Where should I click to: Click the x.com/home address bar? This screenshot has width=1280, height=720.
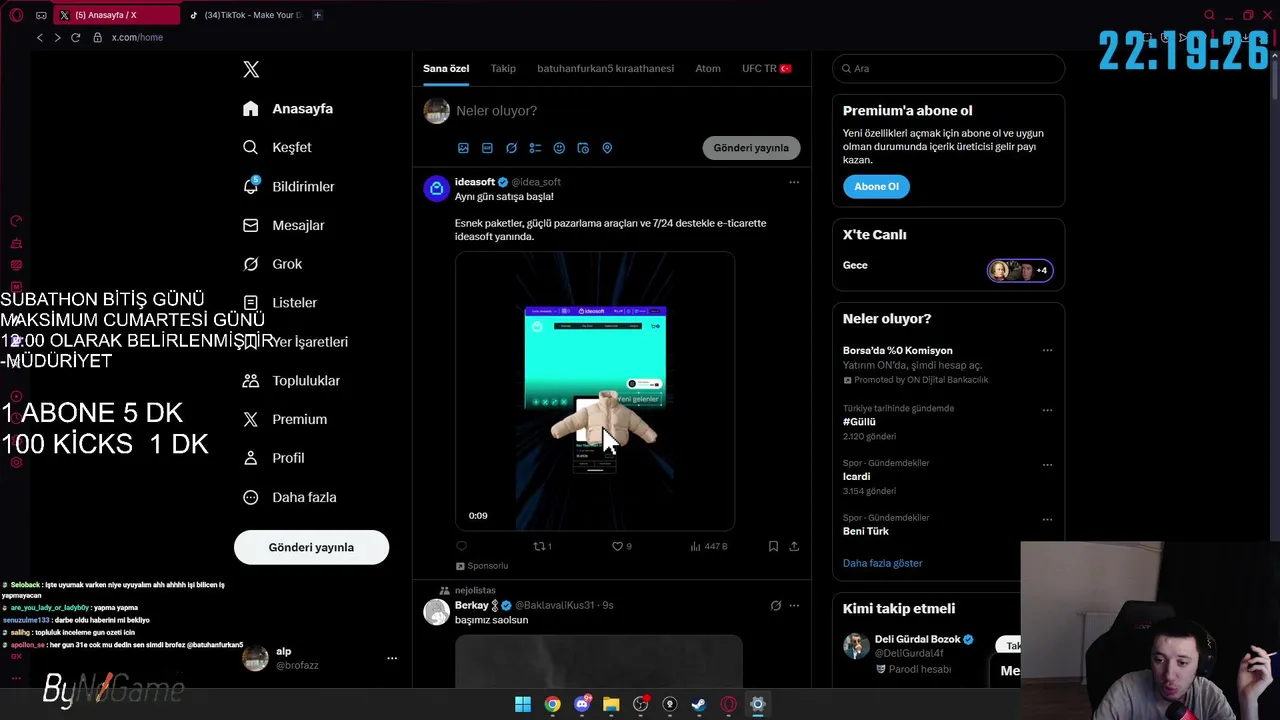(x=137, y=37)
